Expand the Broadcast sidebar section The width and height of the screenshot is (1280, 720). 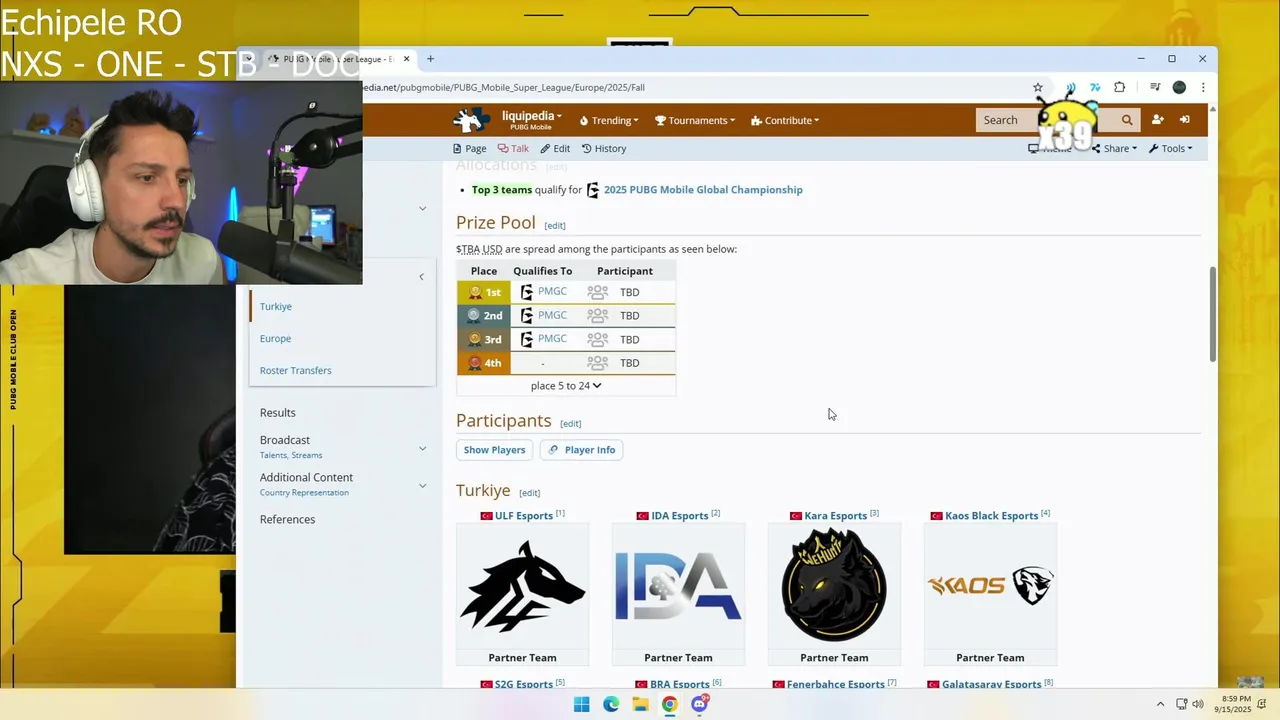point(422,448)
